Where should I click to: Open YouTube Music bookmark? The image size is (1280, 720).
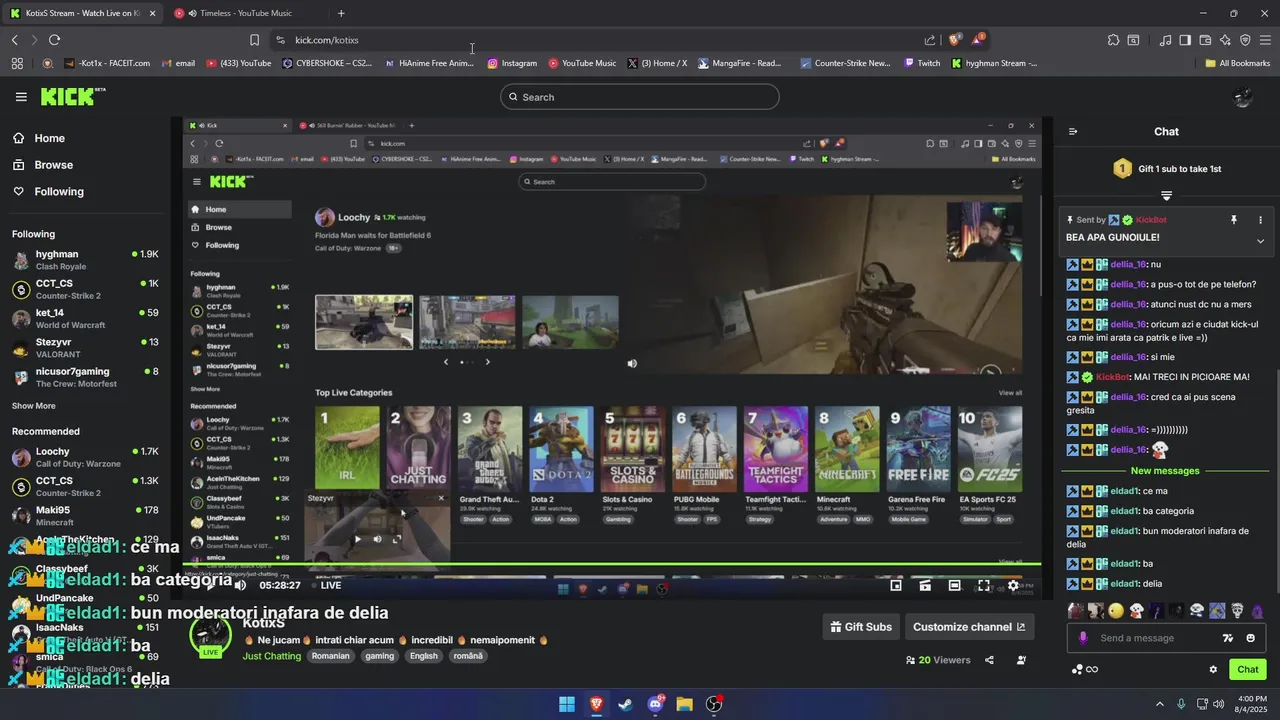[x=582, y=63]
